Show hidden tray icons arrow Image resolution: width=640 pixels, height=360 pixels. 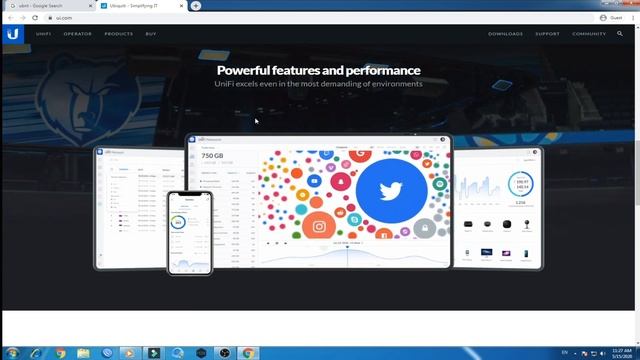(x=575, y=353)
